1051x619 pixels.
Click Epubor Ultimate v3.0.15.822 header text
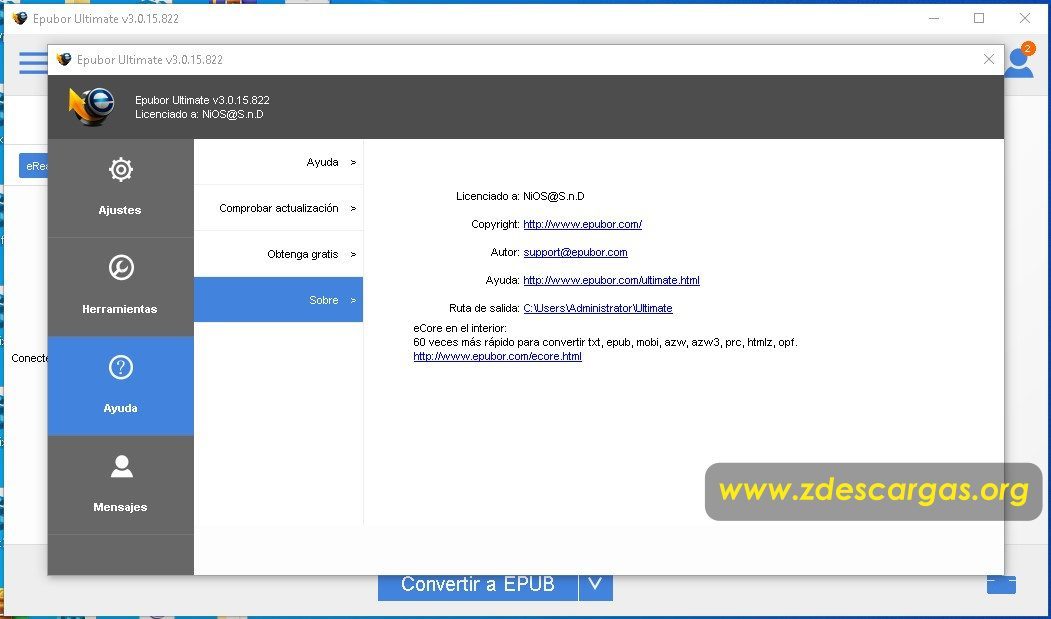(x=202, y=100)
